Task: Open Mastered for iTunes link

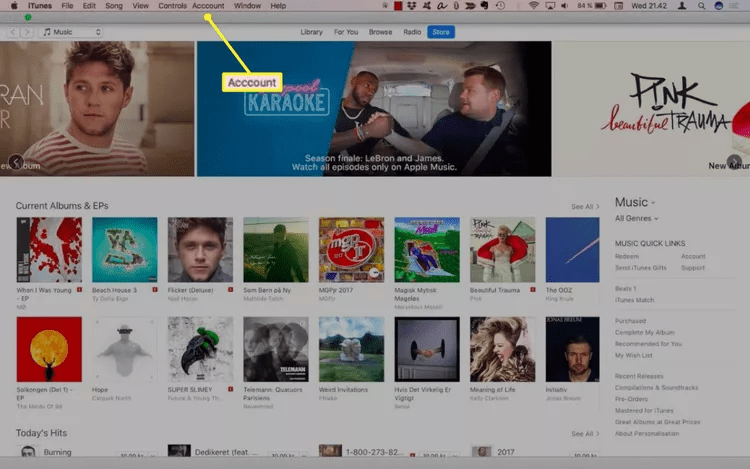Action: pos(644,410)
